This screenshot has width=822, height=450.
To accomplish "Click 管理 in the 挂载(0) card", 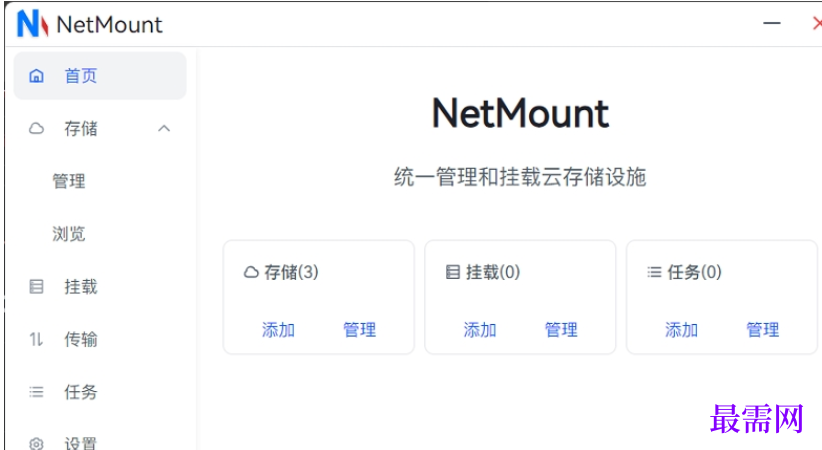I will [x=561, y=330].
